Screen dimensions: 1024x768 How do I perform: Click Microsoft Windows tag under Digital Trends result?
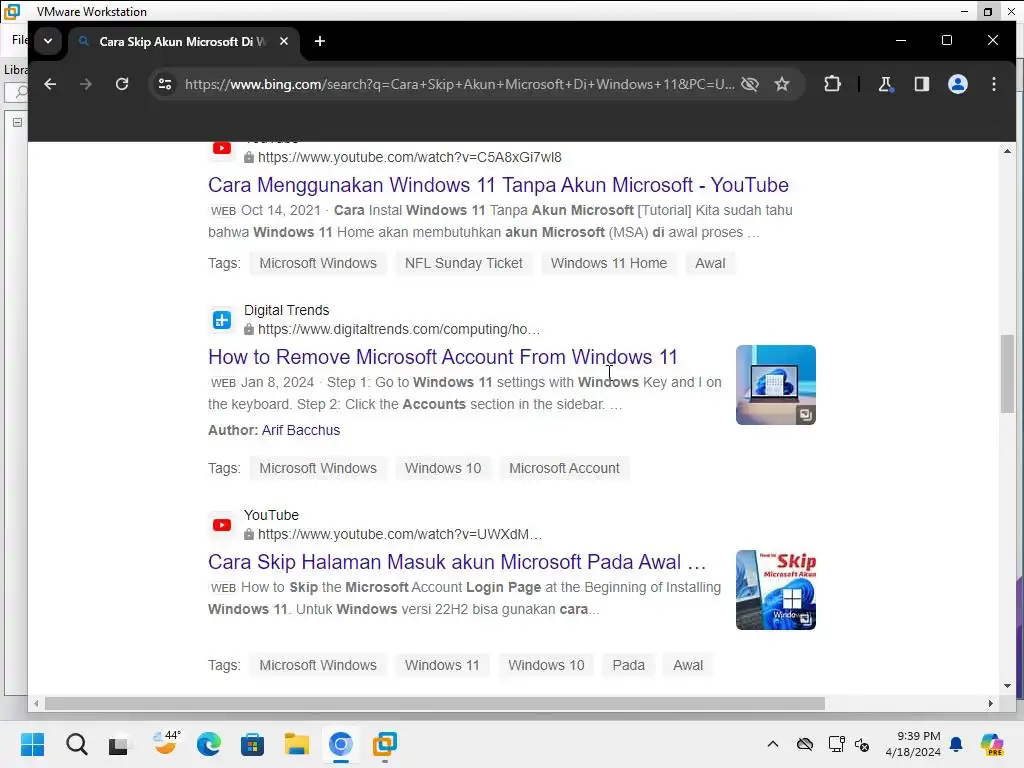(318, 468)
